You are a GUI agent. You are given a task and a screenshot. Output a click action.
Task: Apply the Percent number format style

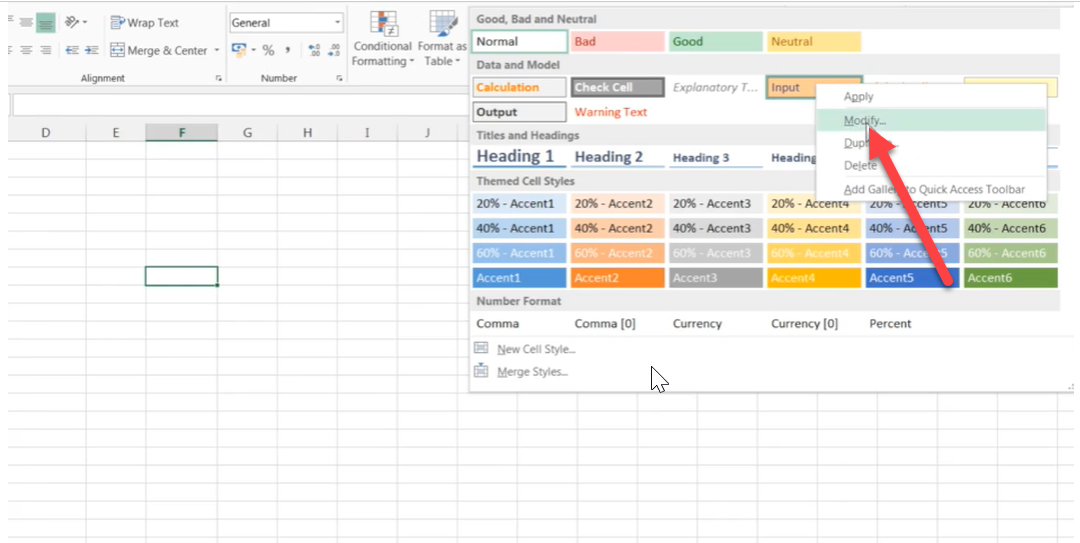[912, 323]
